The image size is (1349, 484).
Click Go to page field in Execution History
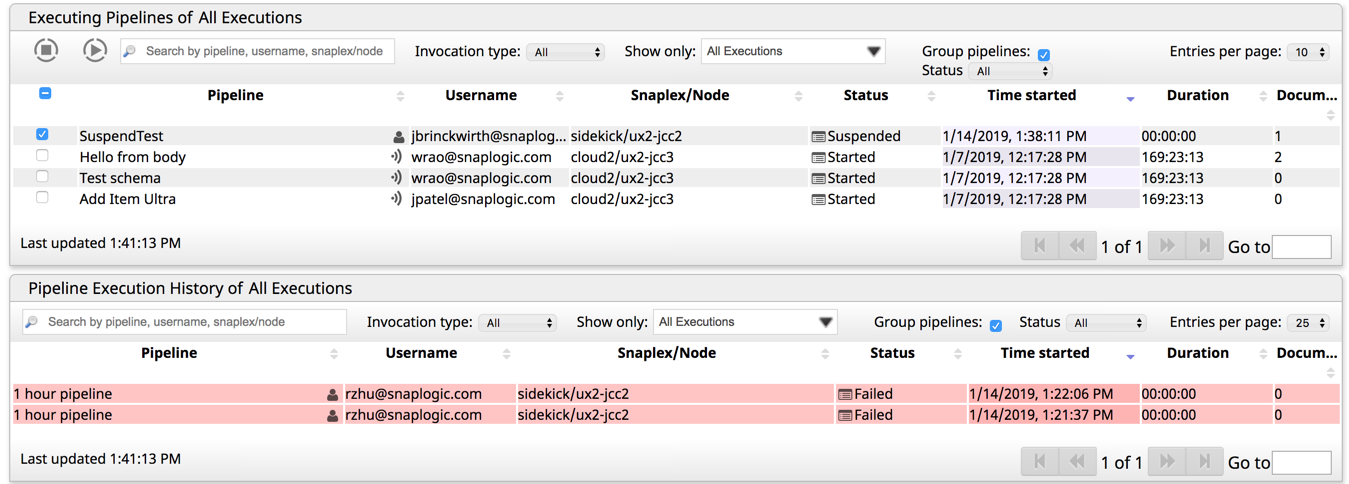tap(1301, 463)
